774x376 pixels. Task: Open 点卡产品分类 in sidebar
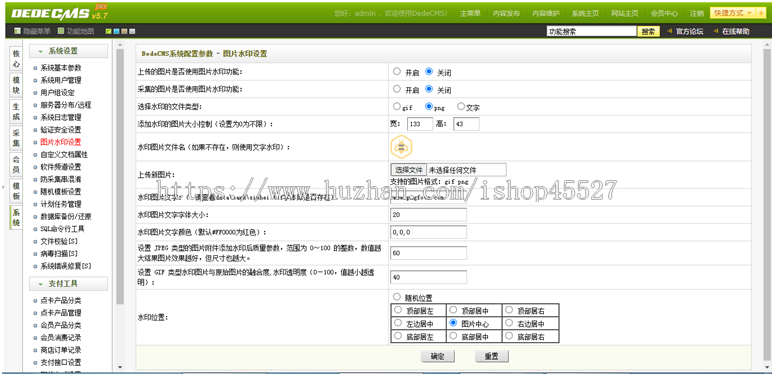pos(61,301)
